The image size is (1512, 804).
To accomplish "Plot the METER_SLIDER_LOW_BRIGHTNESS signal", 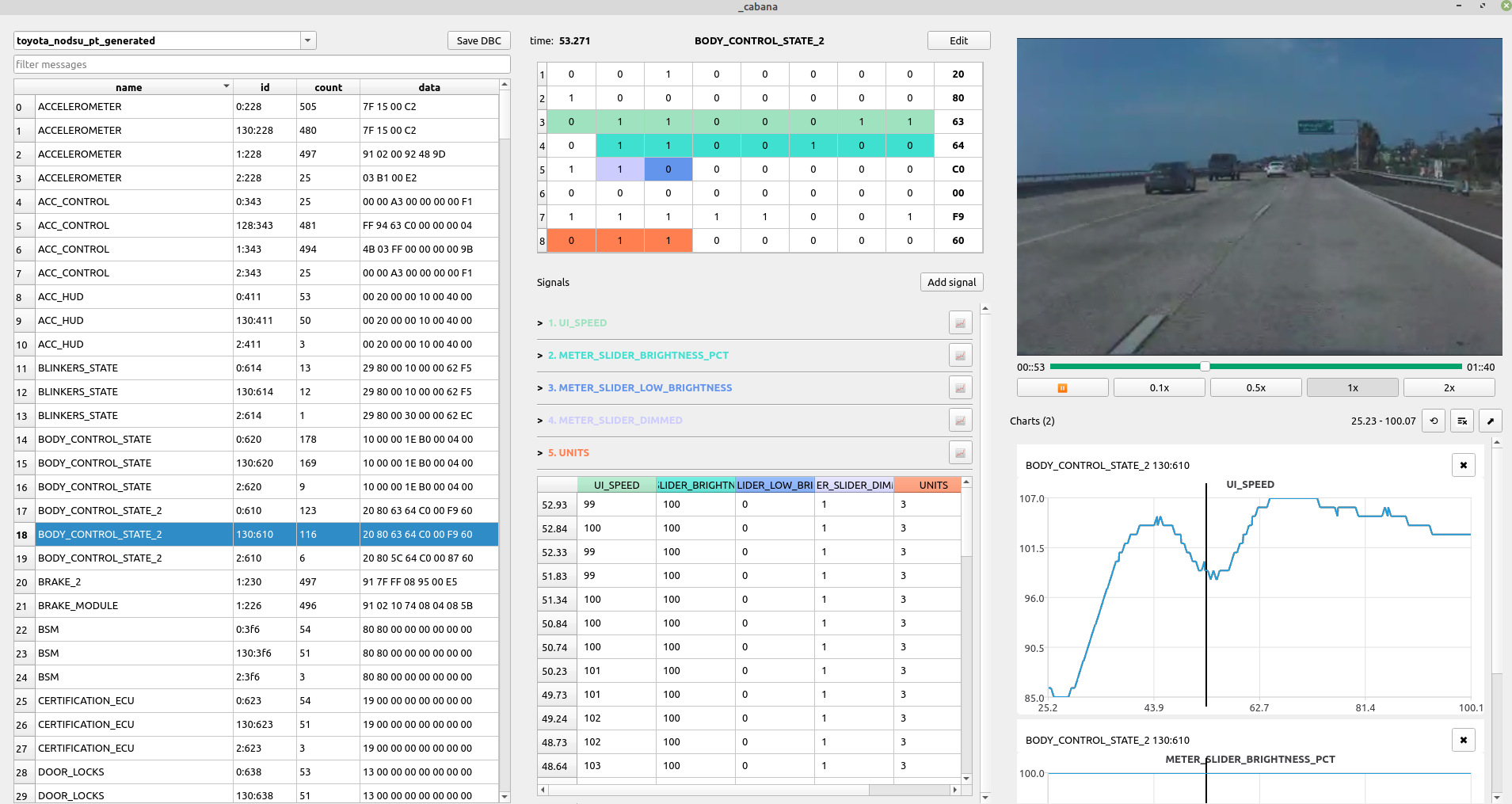I will click(x=960, y=387).
